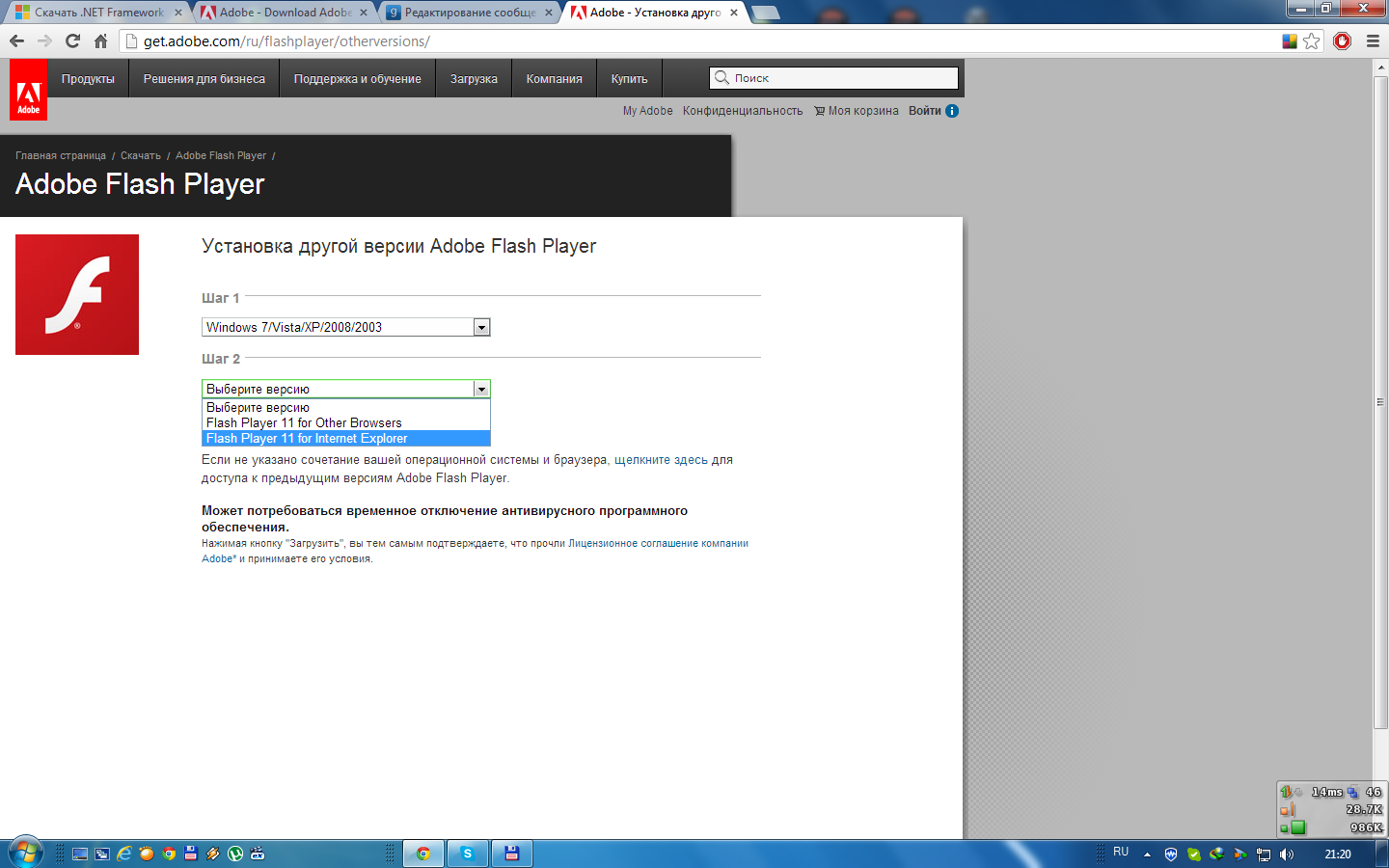
Task: Click the volume speaker tray icon
Action: tap(1287, 854)
